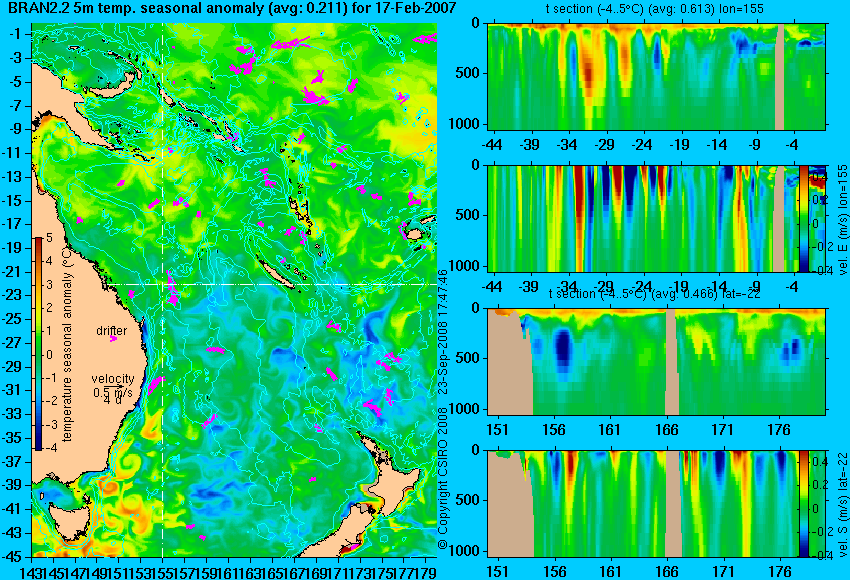
Task: Open the eastward velocity section panel for lon=155
Action: (657, 218)
